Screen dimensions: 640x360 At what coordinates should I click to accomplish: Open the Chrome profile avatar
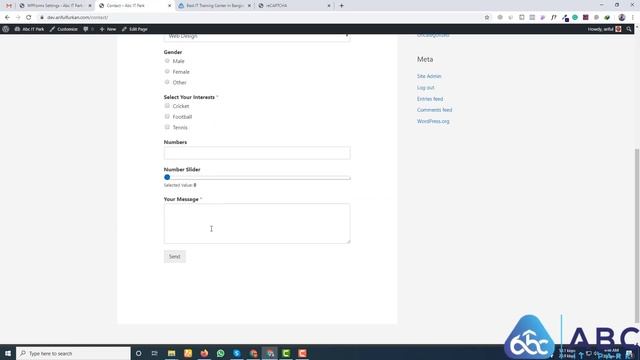pyautogui.click(x=622, y=18)
